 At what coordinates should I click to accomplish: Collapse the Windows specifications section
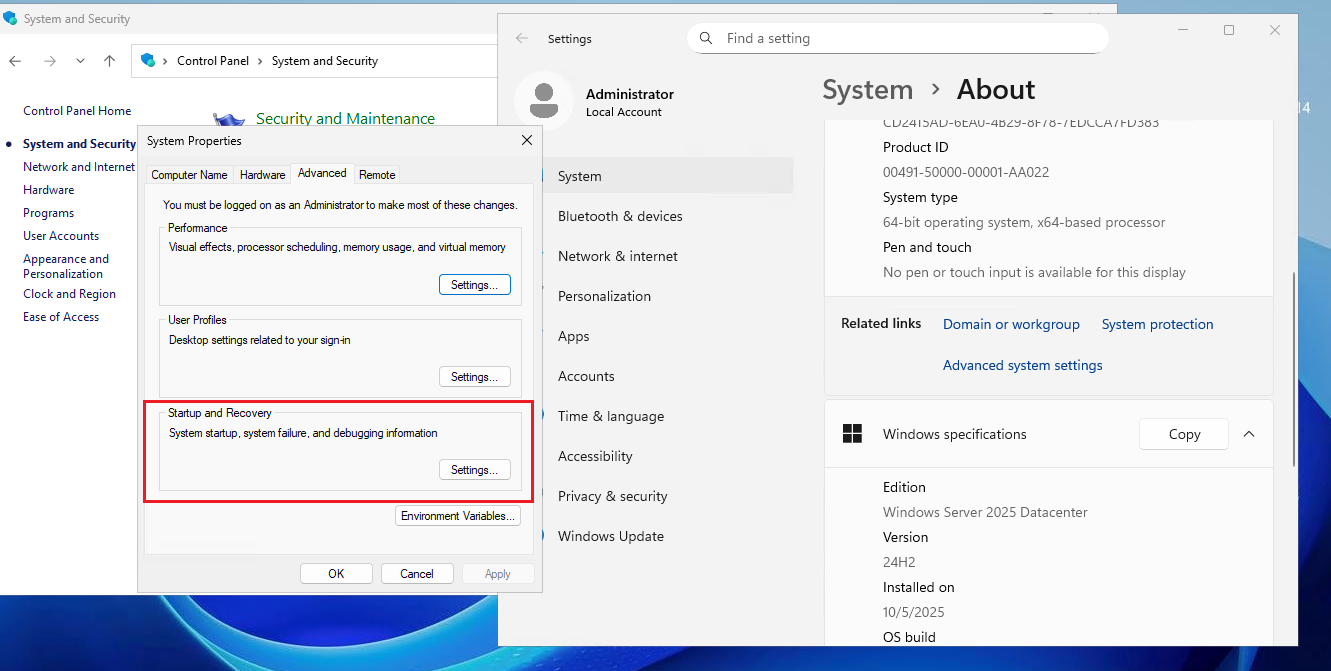[x=1249, y=434]
